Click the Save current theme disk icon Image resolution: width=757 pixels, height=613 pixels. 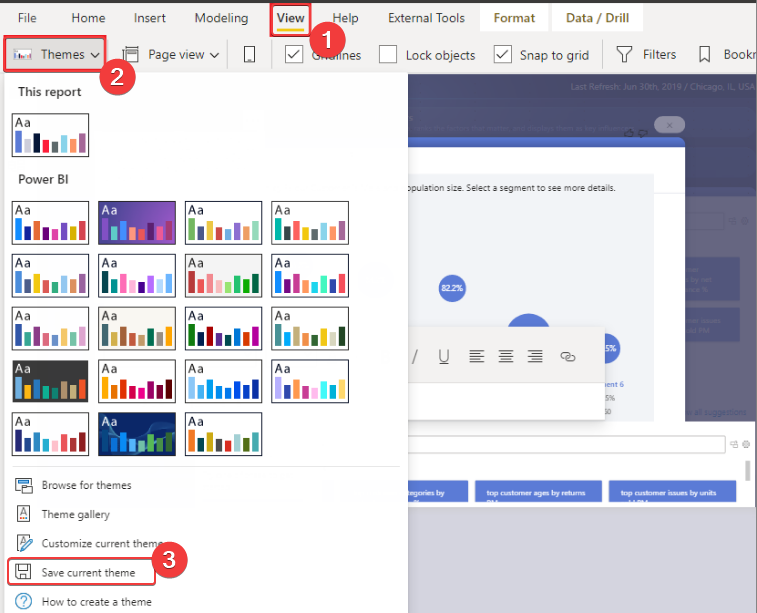(23, 572)
